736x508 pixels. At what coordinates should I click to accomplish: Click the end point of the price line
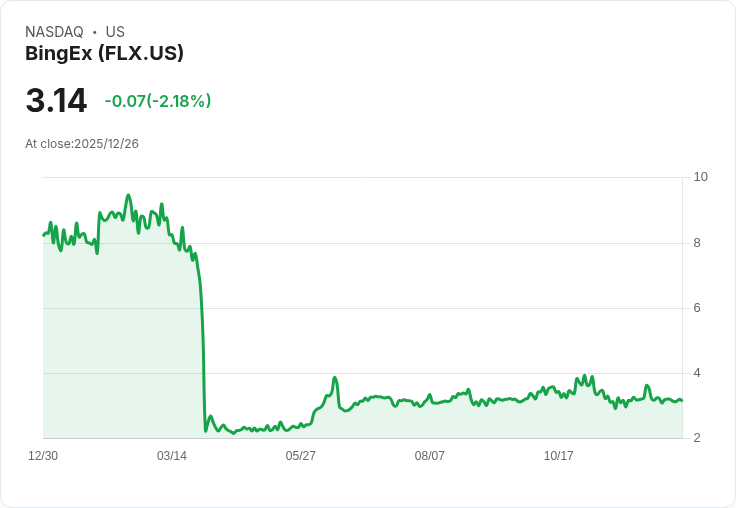point(682,400)
